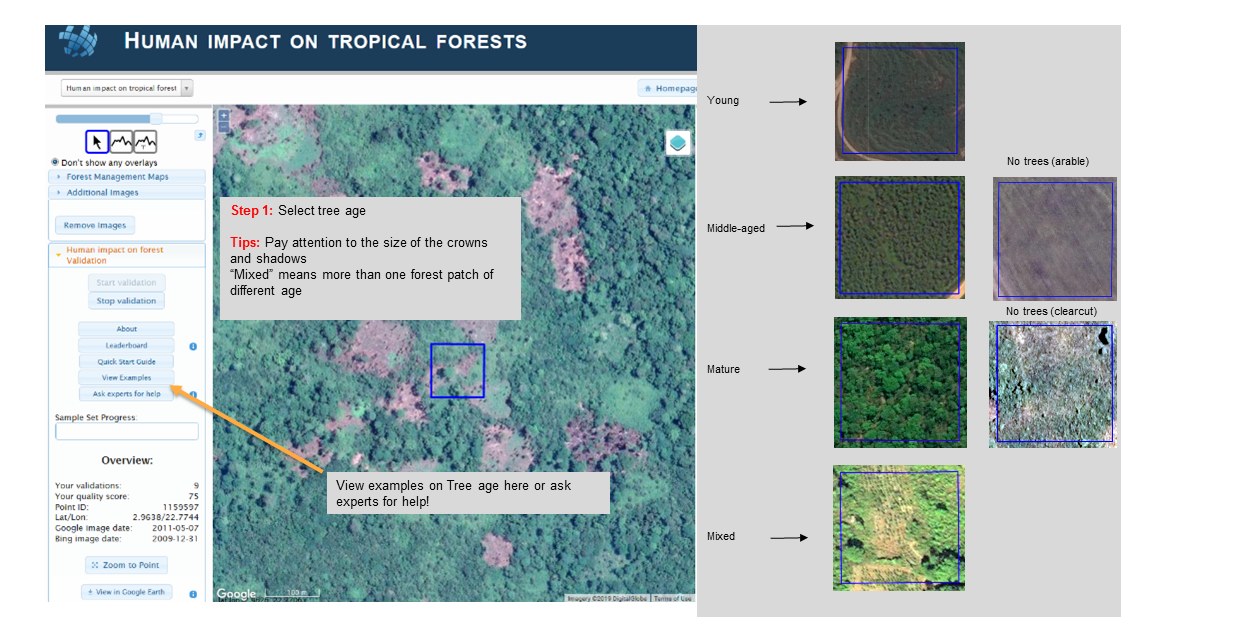Expand the Additional Images section
The image size is (1250, 628).
pyautogui.click(x=126, y=192)
